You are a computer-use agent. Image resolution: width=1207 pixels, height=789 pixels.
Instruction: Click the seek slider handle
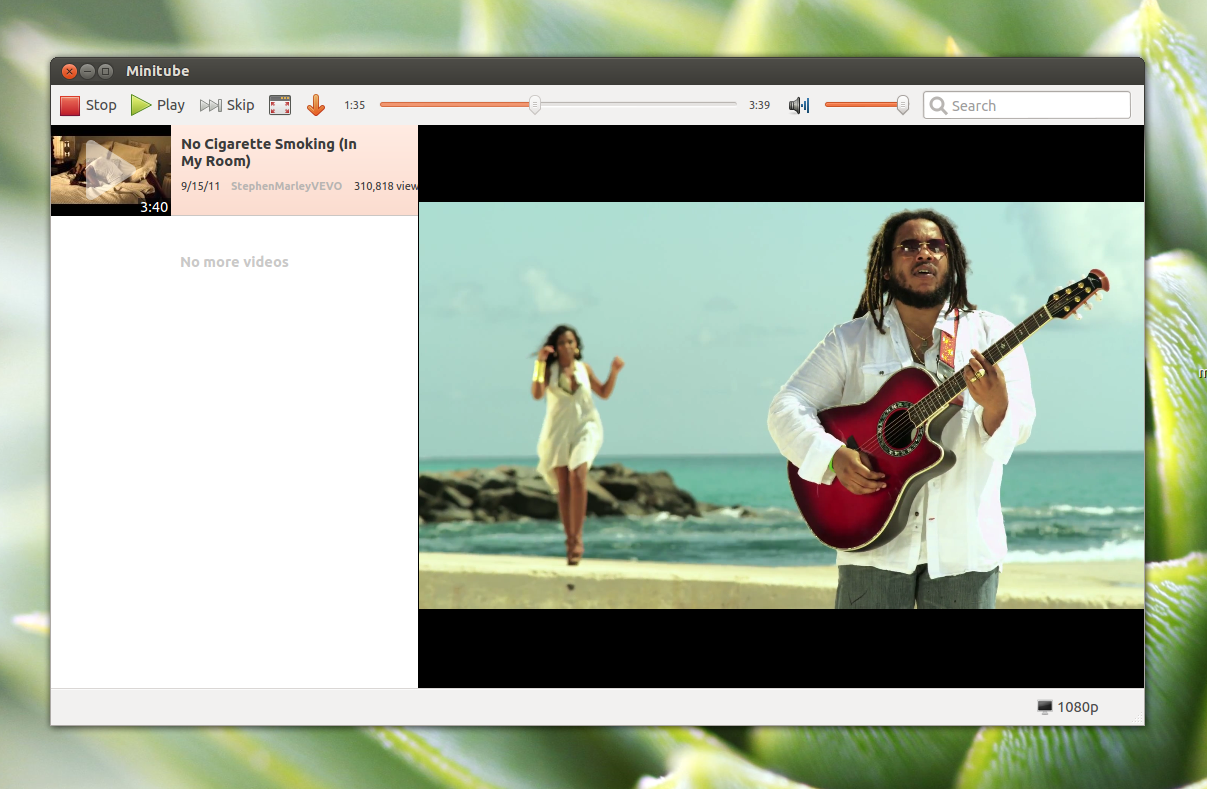click(x=535, y=104)
